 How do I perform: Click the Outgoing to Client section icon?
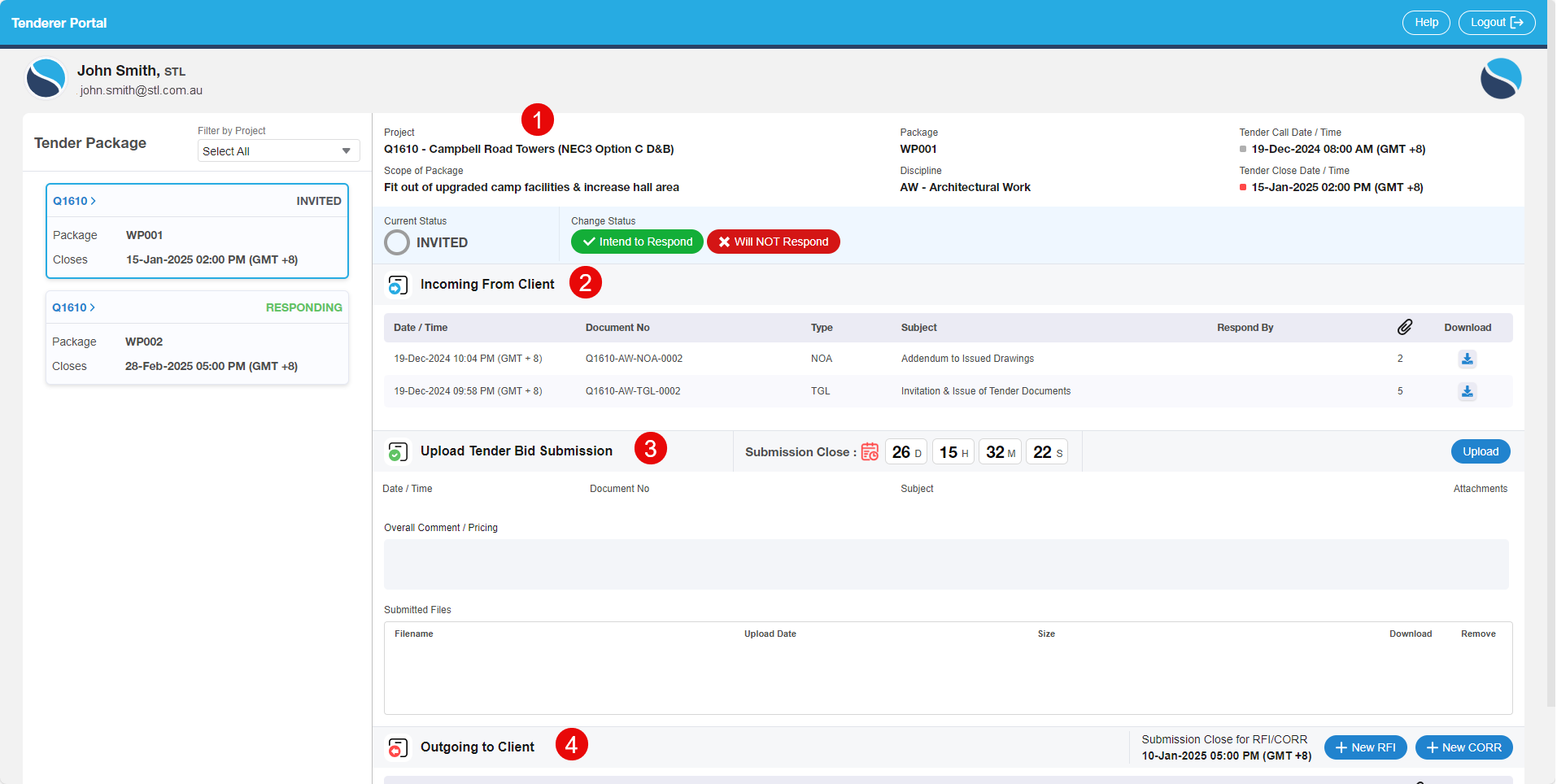pyautogui.click(x=398, y=747)
